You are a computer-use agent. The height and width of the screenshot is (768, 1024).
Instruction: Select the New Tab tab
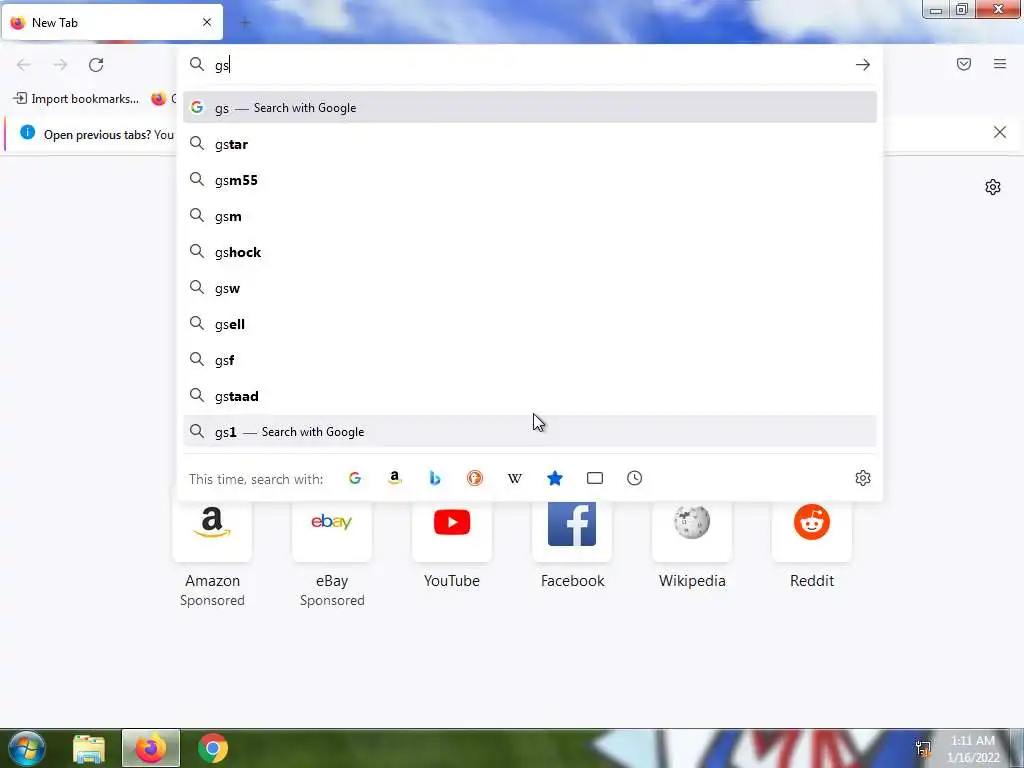[x=112, y=22]
